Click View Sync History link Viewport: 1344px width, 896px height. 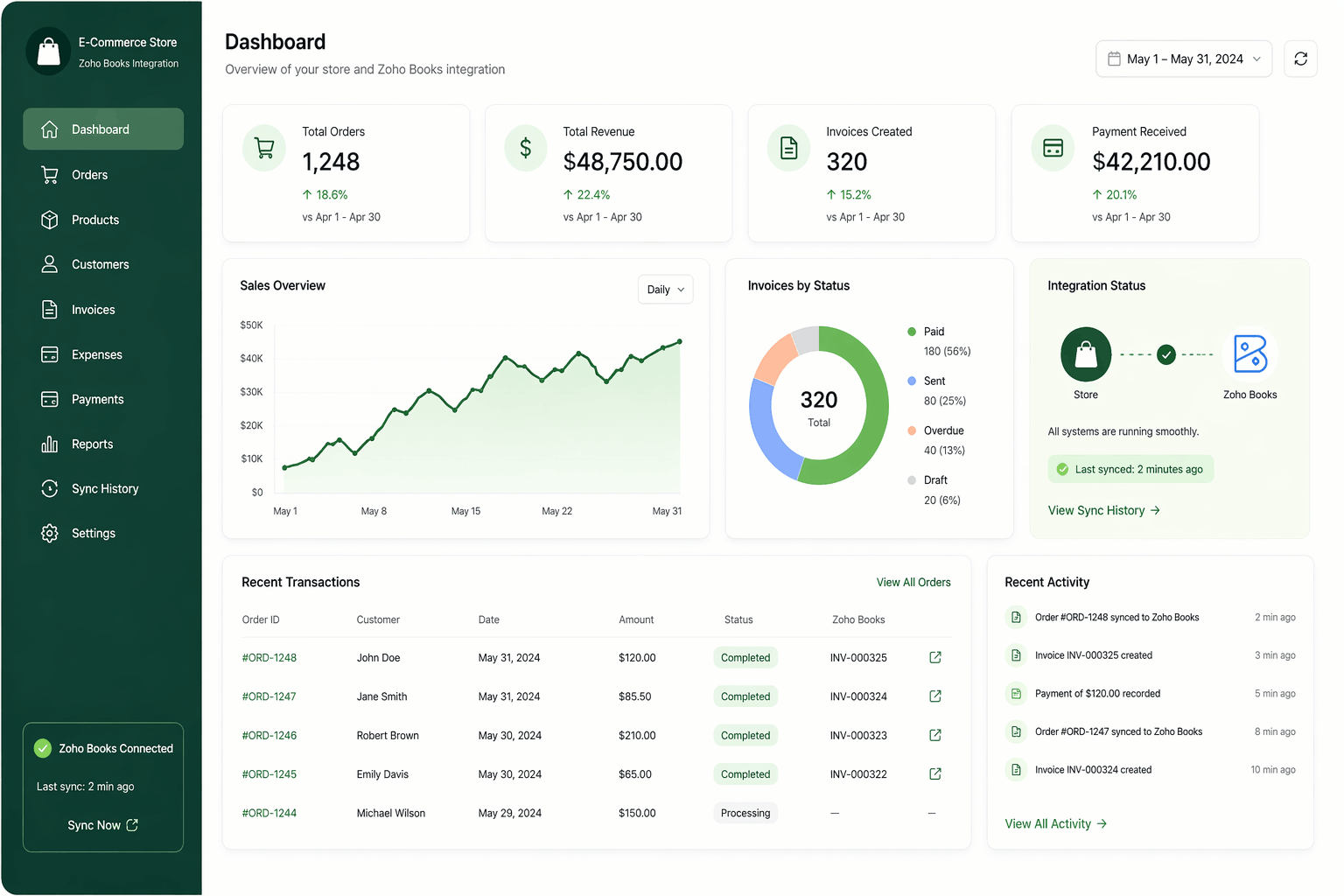[x=1104, y=511]
